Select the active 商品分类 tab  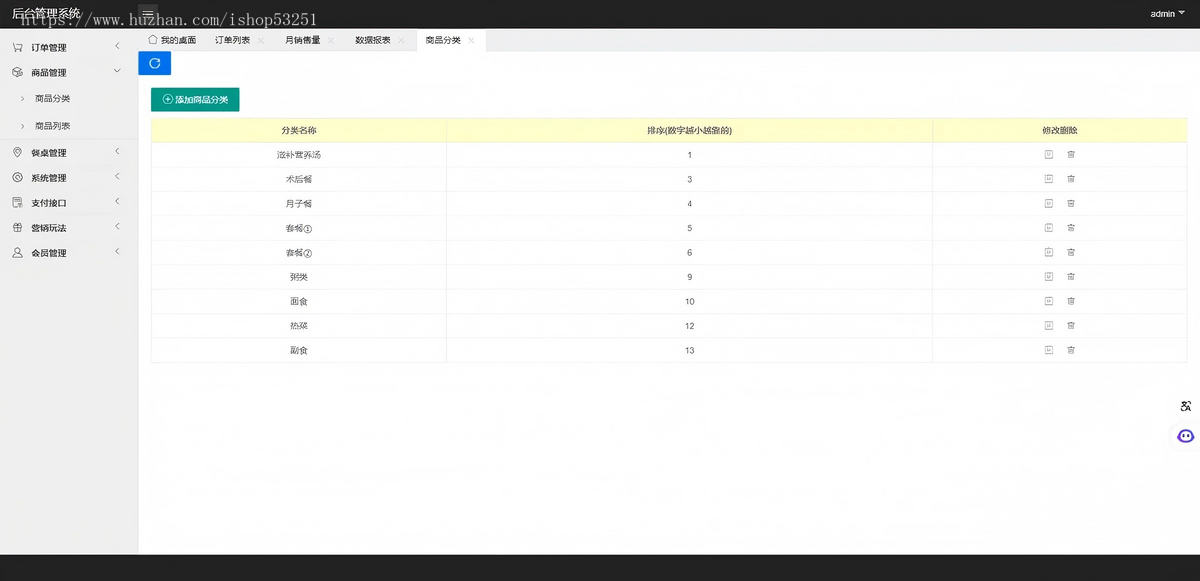[x=443, y=40]
